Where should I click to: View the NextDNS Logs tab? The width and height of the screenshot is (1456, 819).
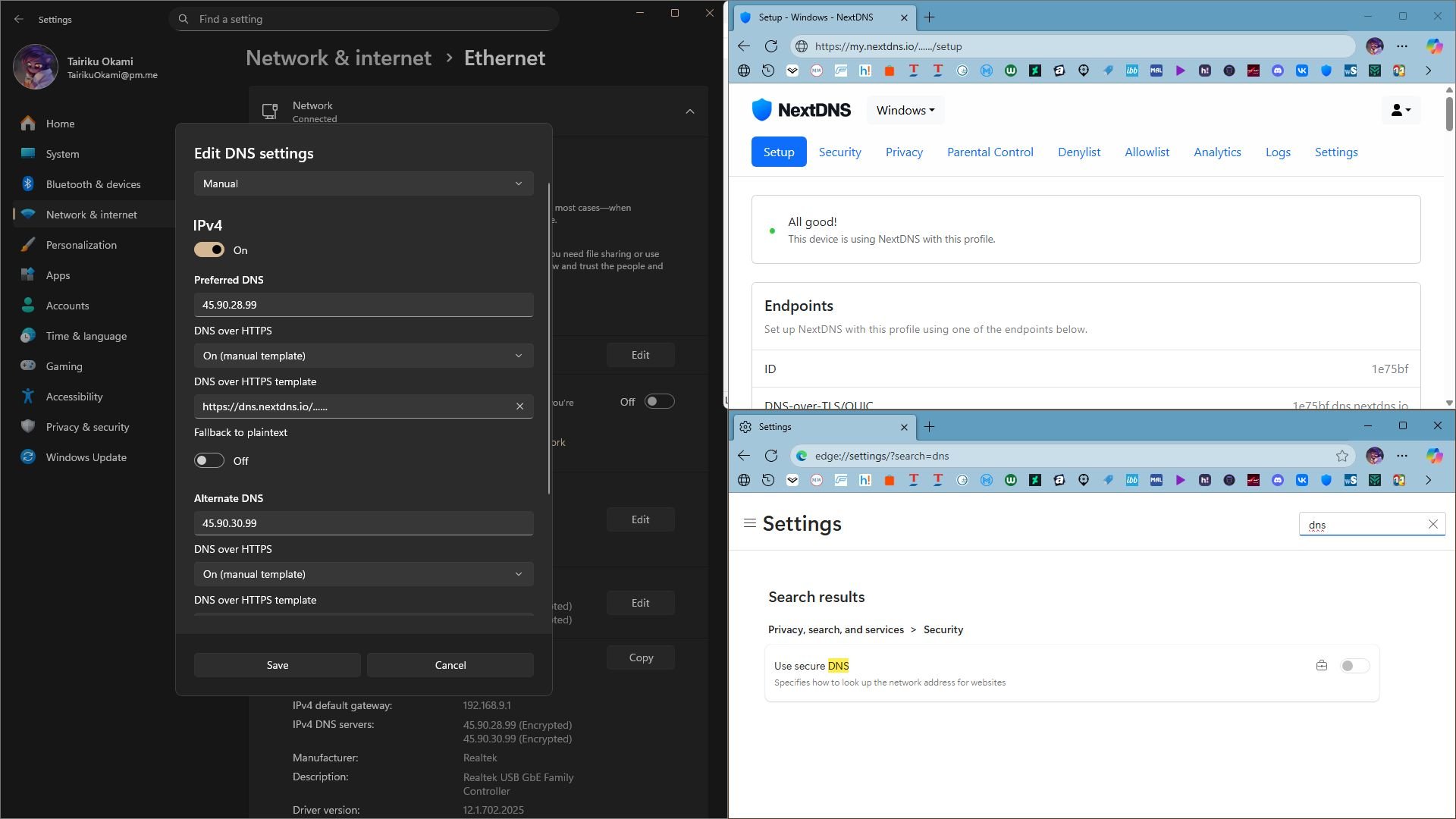tap(1278, 152)
